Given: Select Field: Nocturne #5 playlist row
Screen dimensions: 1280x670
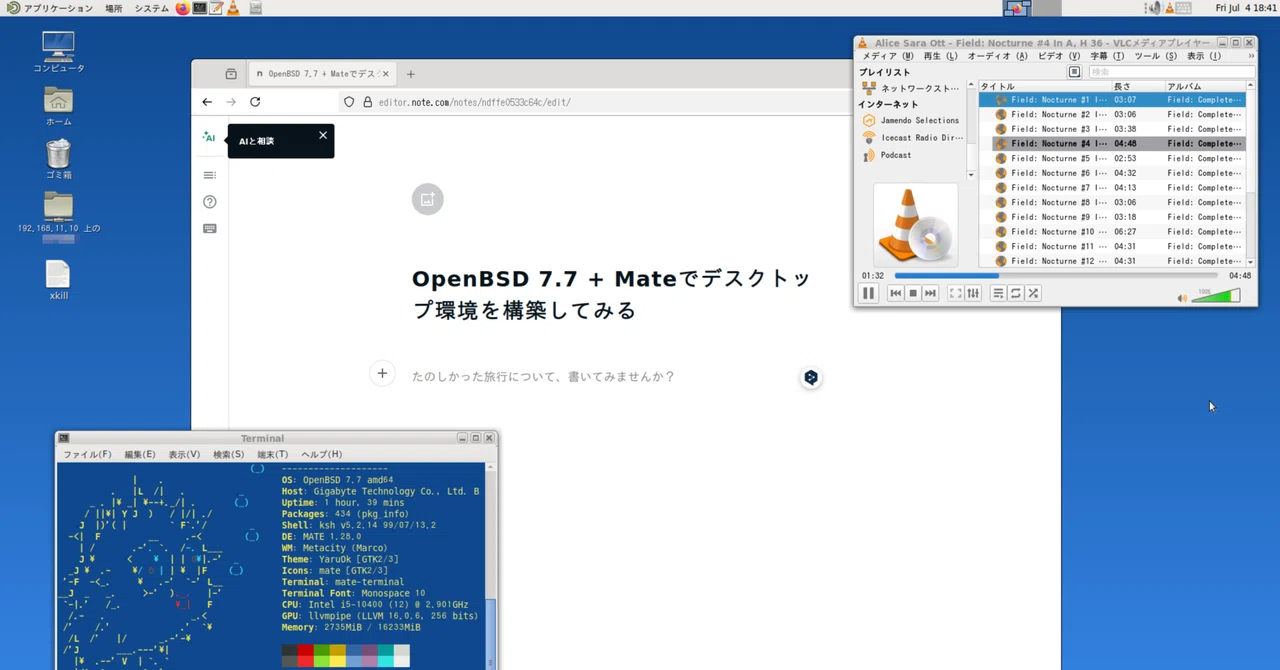Looking at the screenshot, I should [1112, 158].
